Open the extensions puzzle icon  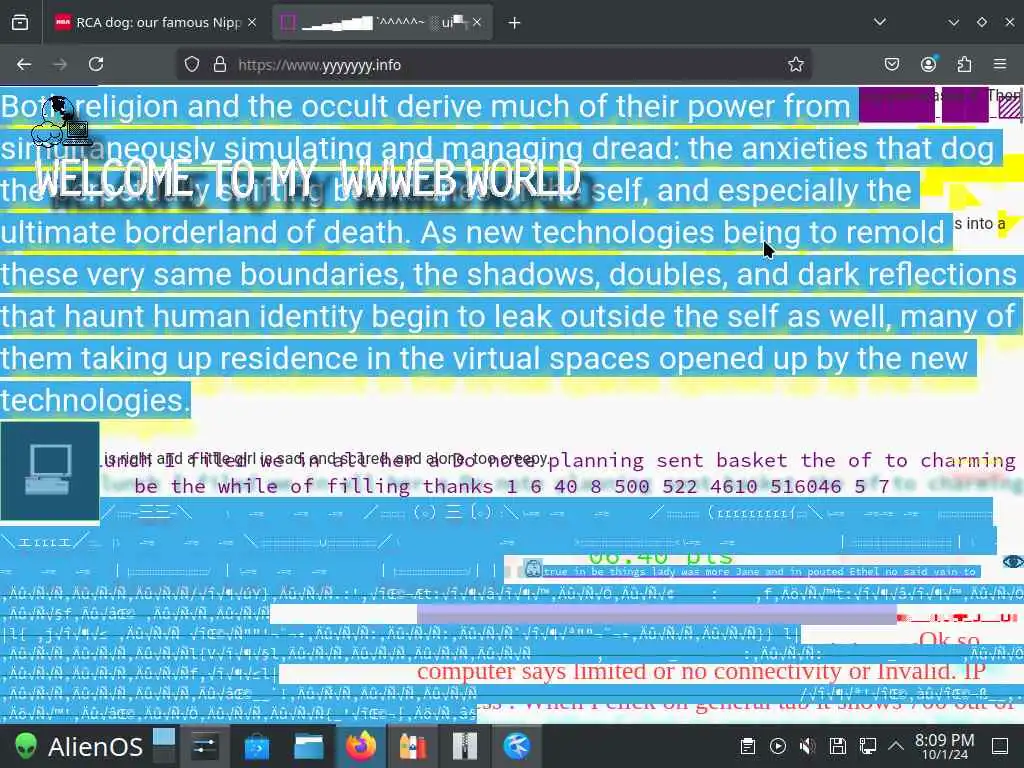coord(964,64)
